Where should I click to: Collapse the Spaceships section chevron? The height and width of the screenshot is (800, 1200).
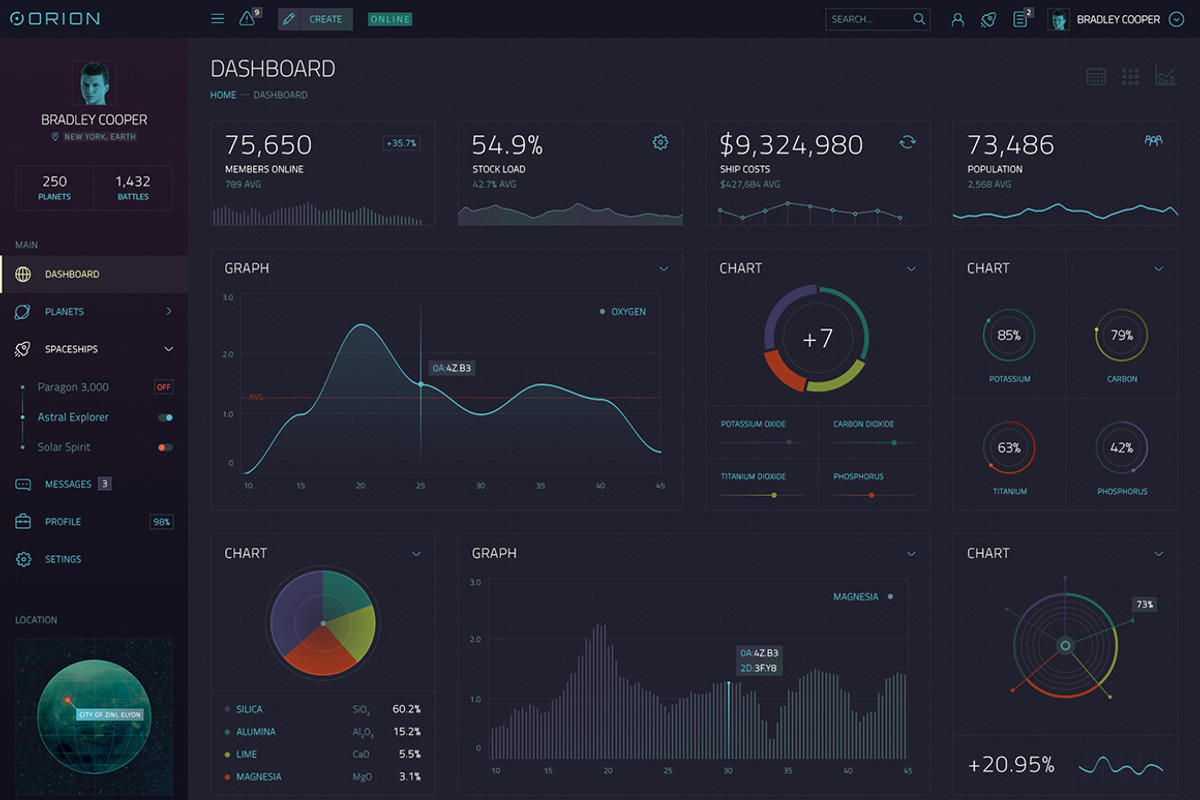click(168, 349)
